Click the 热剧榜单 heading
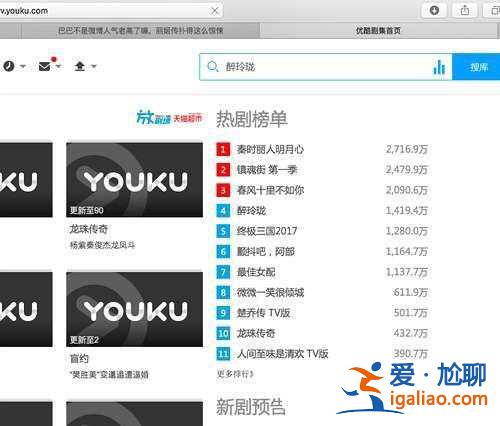 tap(252, 119)
